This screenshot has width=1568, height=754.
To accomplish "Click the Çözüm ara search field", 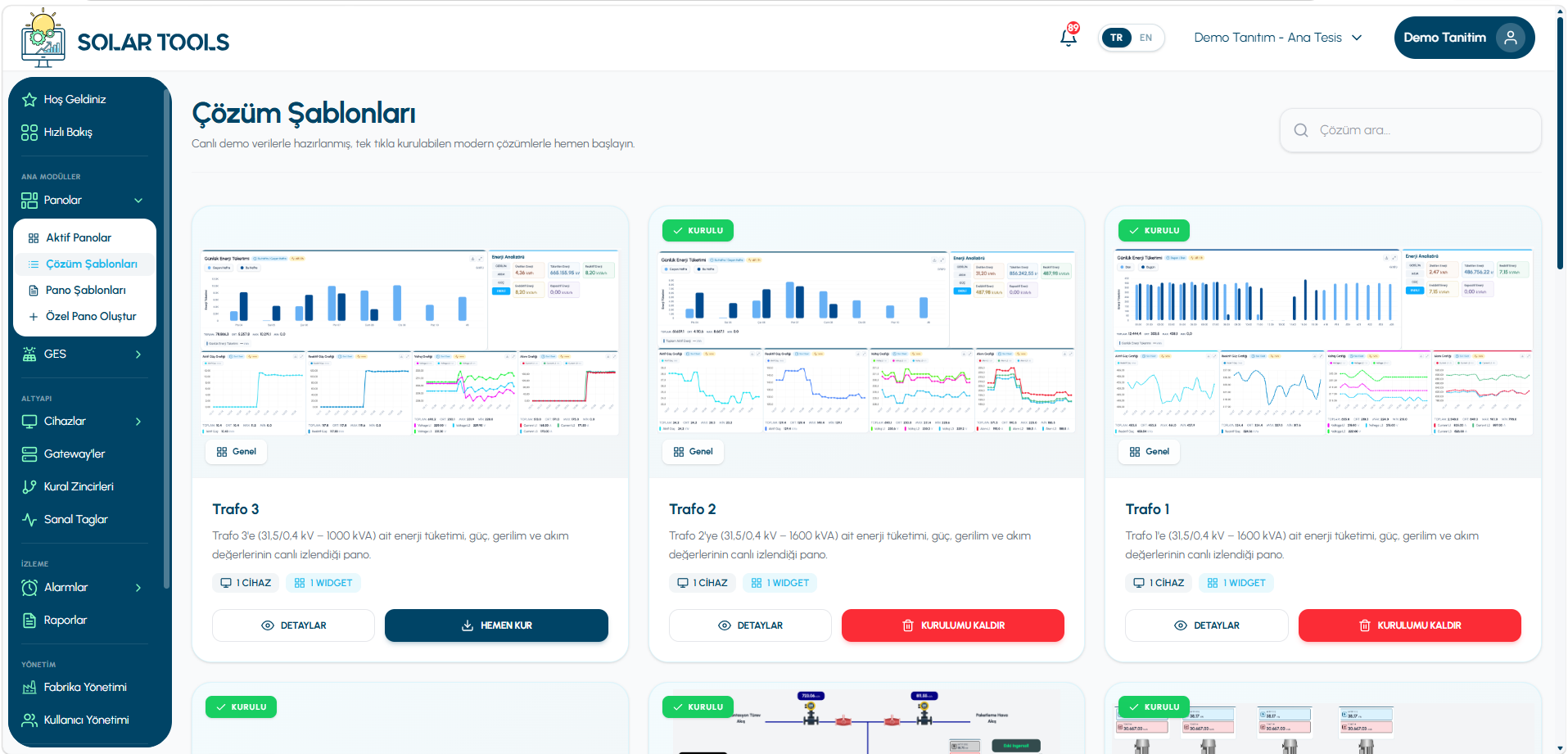I will click(x=1411, y=130).
